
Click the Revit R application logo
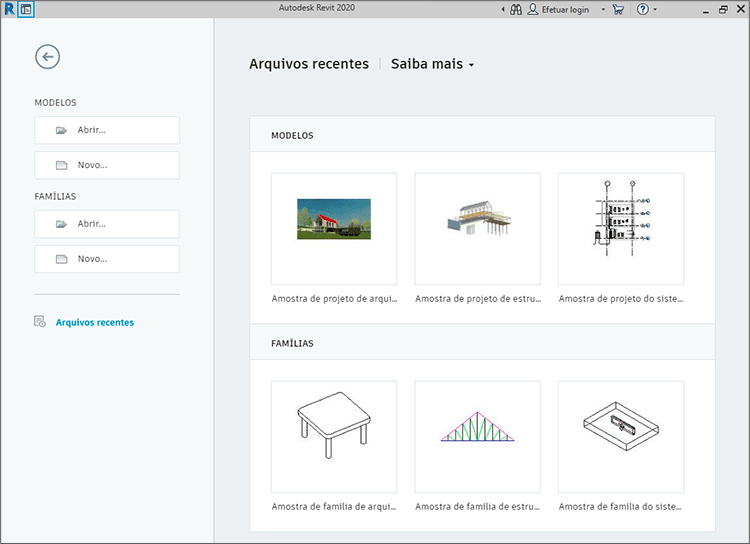pyautogui.click(x=9, y=9)
